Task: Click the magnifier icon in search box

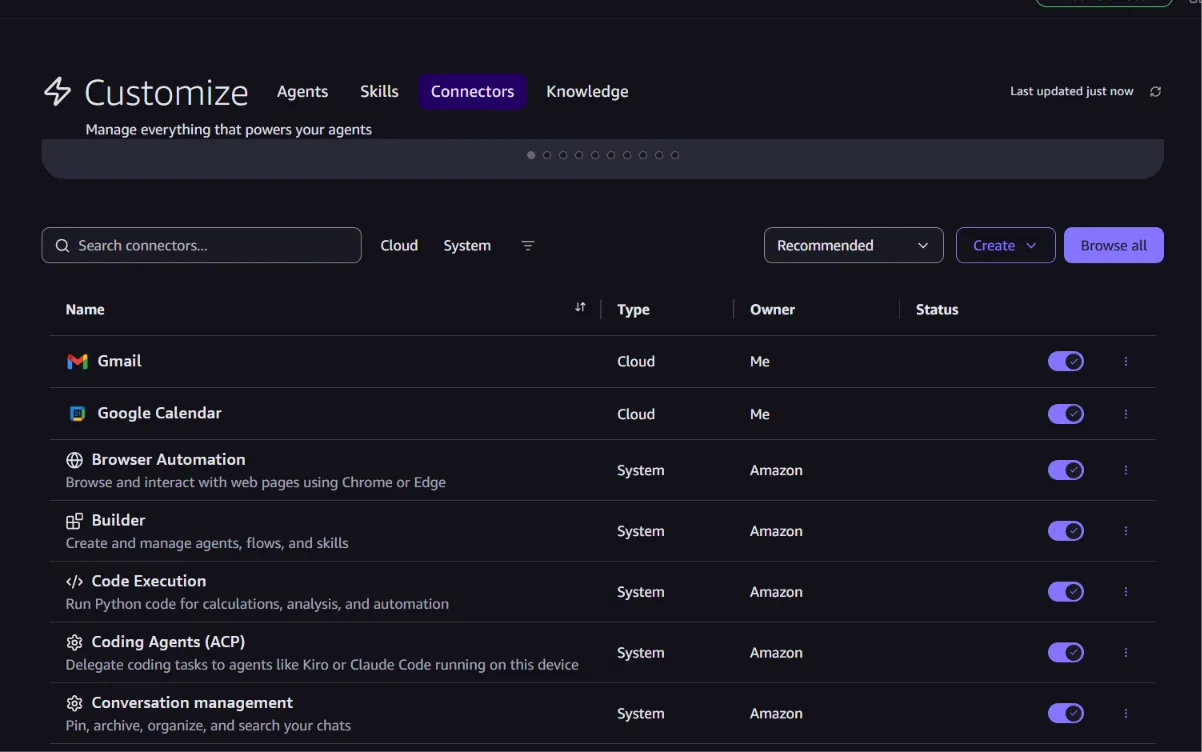Action: [x=62, y=245]
